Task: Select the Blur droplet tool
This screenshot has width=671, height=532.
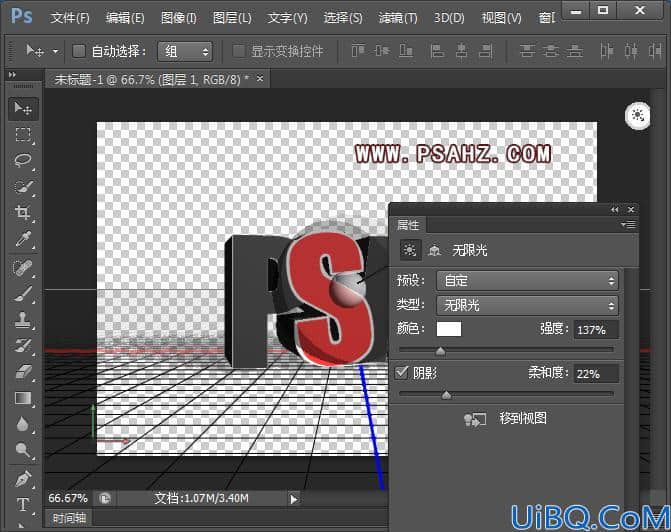Action: tap(23, 424)
